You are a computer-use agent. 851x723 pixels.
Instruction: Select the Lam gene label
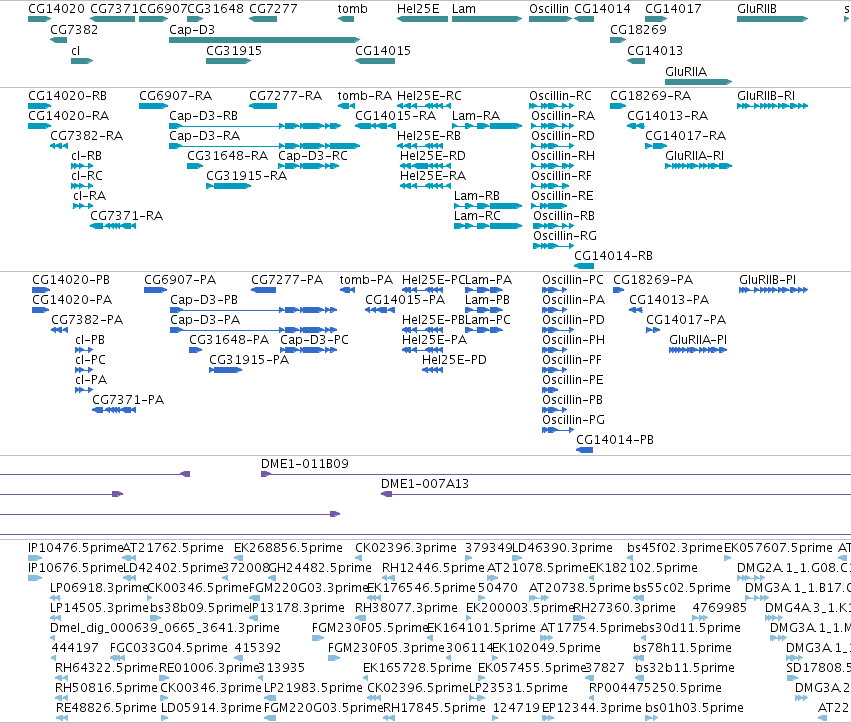[463, 9]
